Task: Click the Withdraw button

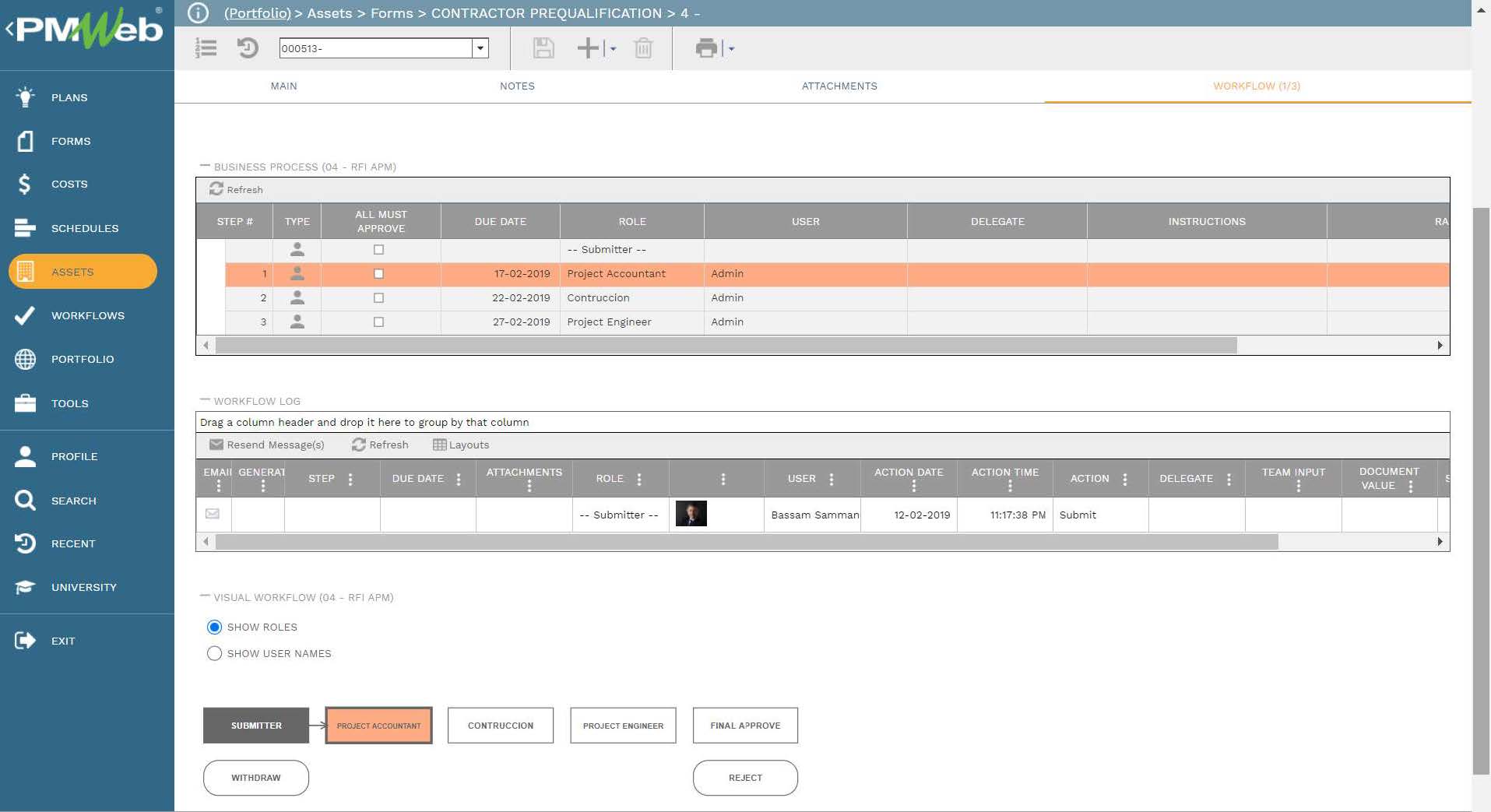Action: click(x=255, y=777)
